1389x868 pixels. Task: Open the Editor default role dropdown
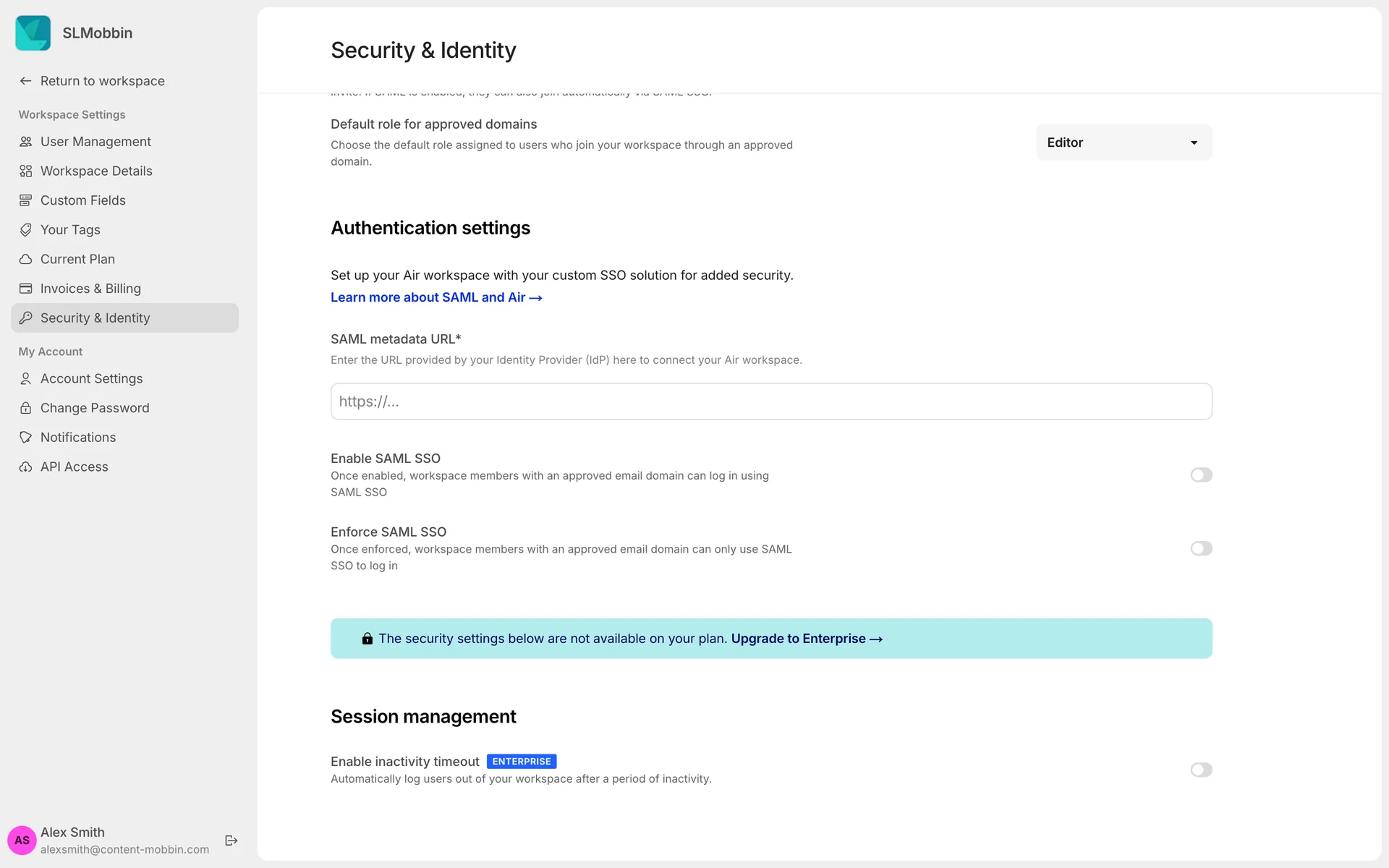pos(1123,142)
